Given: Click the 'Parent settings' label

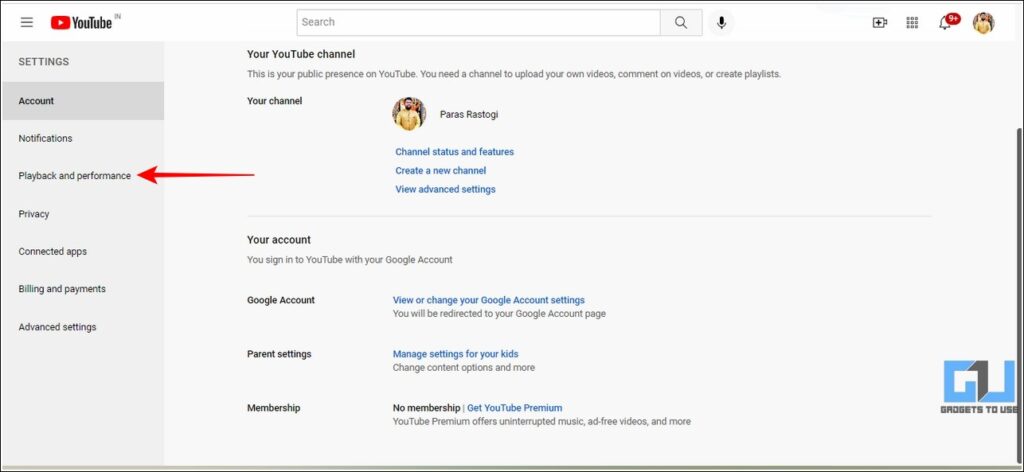Looking at the screenshot, I should point(279,354).
